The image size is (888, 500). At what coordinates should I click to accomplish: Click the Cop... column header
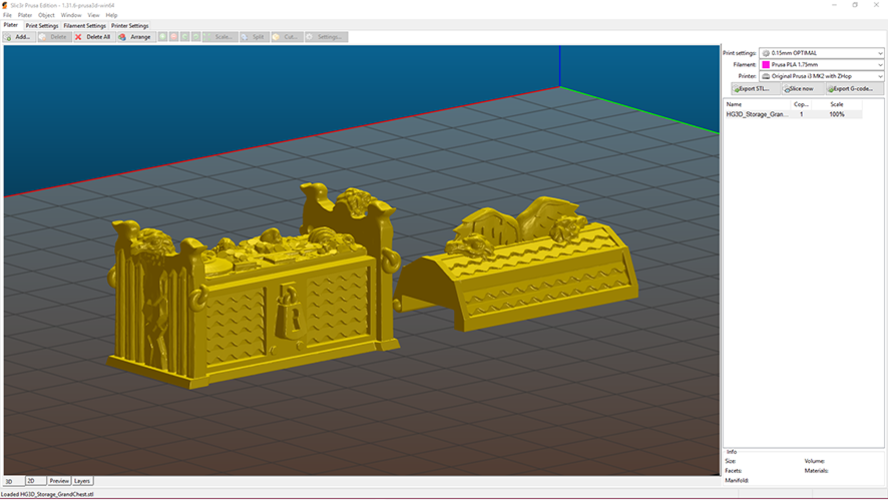click(801, 104)
